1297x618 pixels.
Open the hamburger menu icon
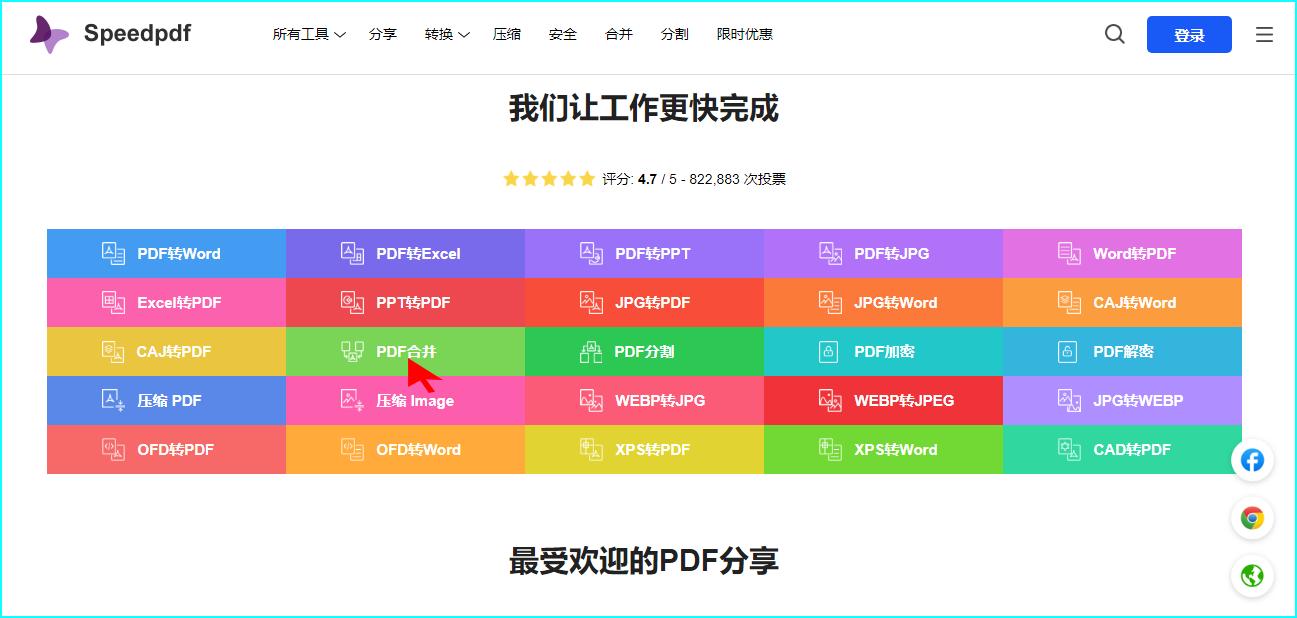click(x=1263, y=33)
